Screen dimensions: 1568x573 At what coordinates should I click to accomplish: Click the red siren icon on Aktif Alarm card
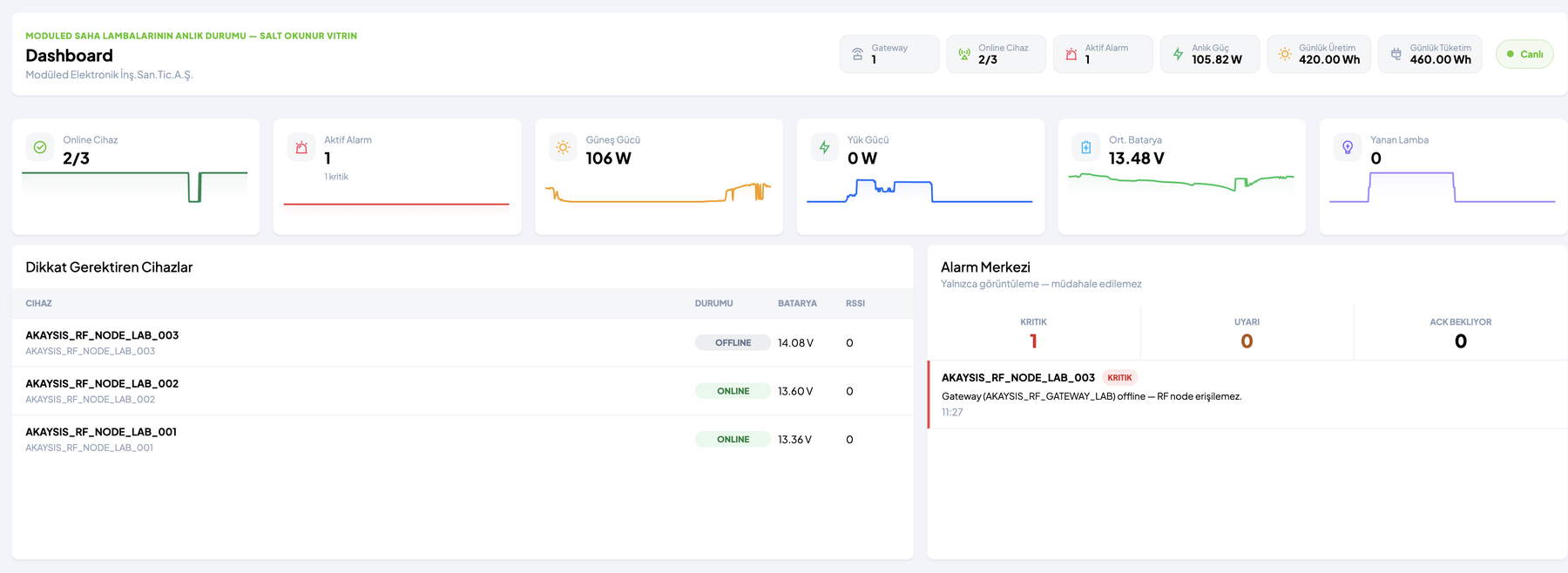pyautogui.click(x=301, y=147)
